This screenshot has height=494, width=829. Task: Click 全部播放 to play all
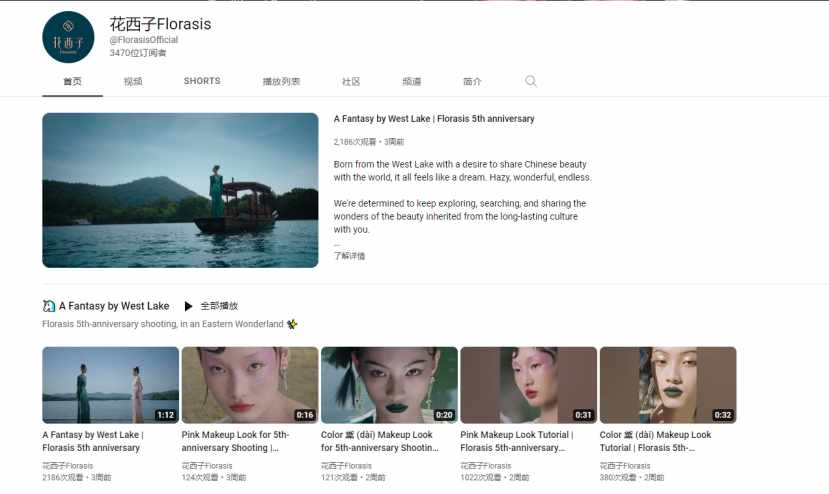tap(219, 306)
